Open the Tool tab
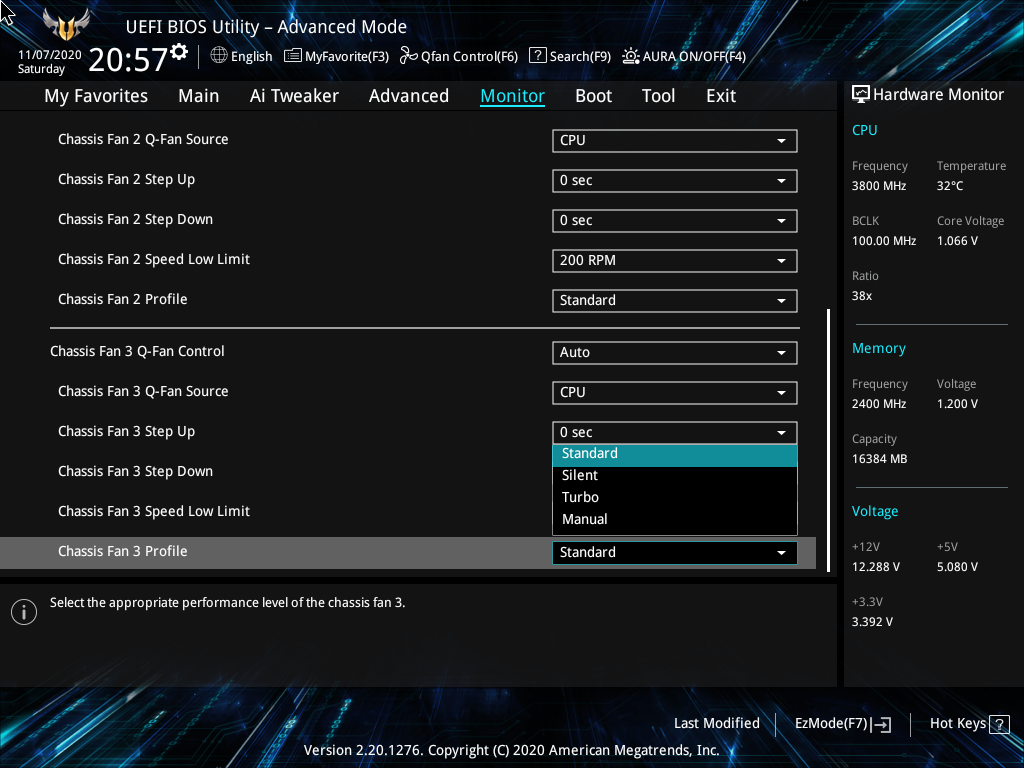The image size is (1024, 768). [658, 96]
